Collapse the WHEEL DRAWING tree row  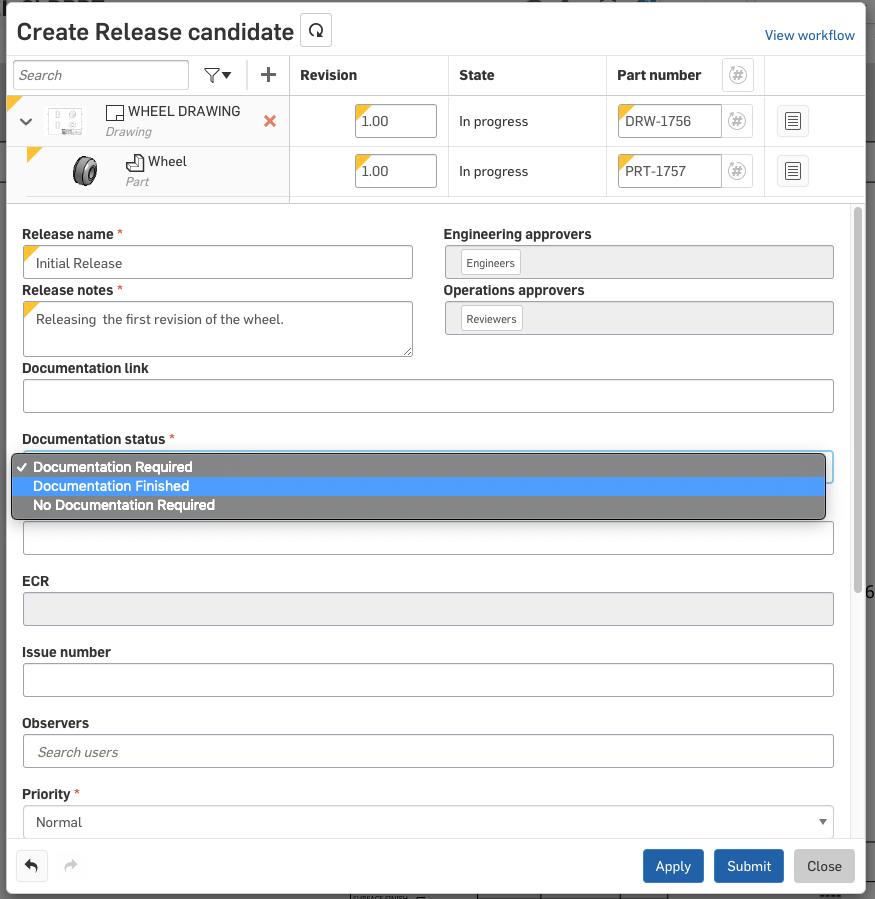pyautogui.click(x=26, y=122)
